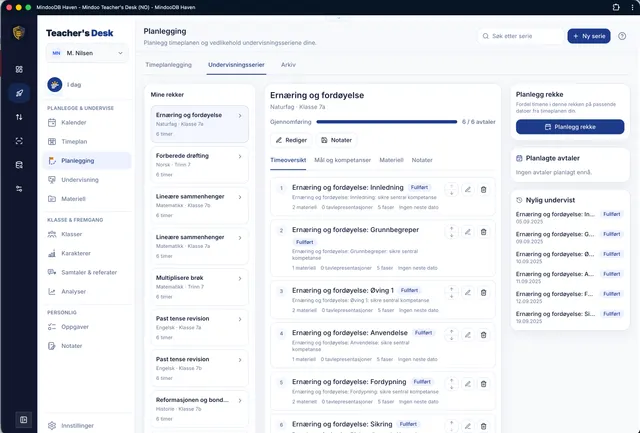The height and width of the screenshot is (433, 640).
Task: Reorder lesson Fordypning with up/down arrows
Action: tap(451, 384)
